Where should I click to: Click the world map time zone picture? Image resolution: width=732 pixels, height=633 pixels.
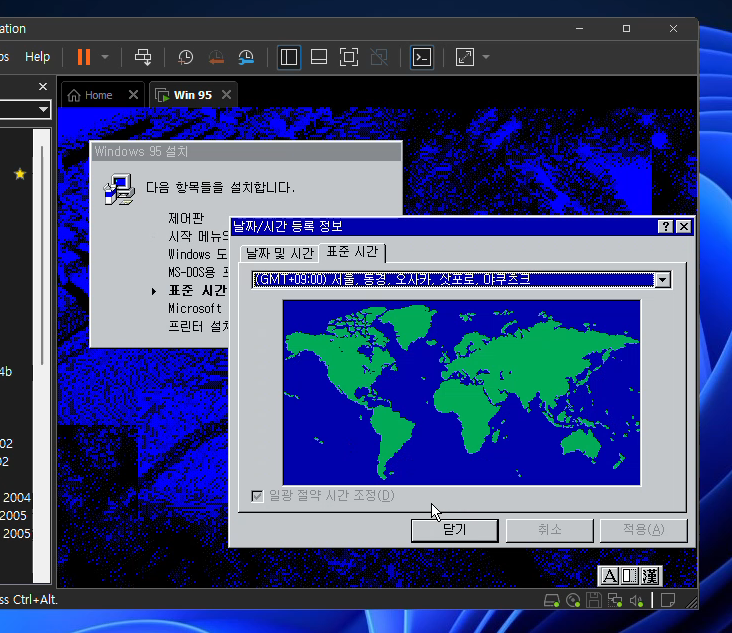tap(462, 393)
